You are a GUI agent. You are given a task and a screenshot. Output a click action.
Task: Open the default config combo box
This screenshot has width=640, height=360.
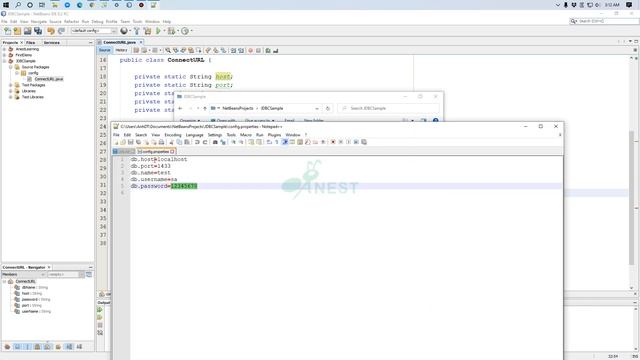tap(93, 31)
